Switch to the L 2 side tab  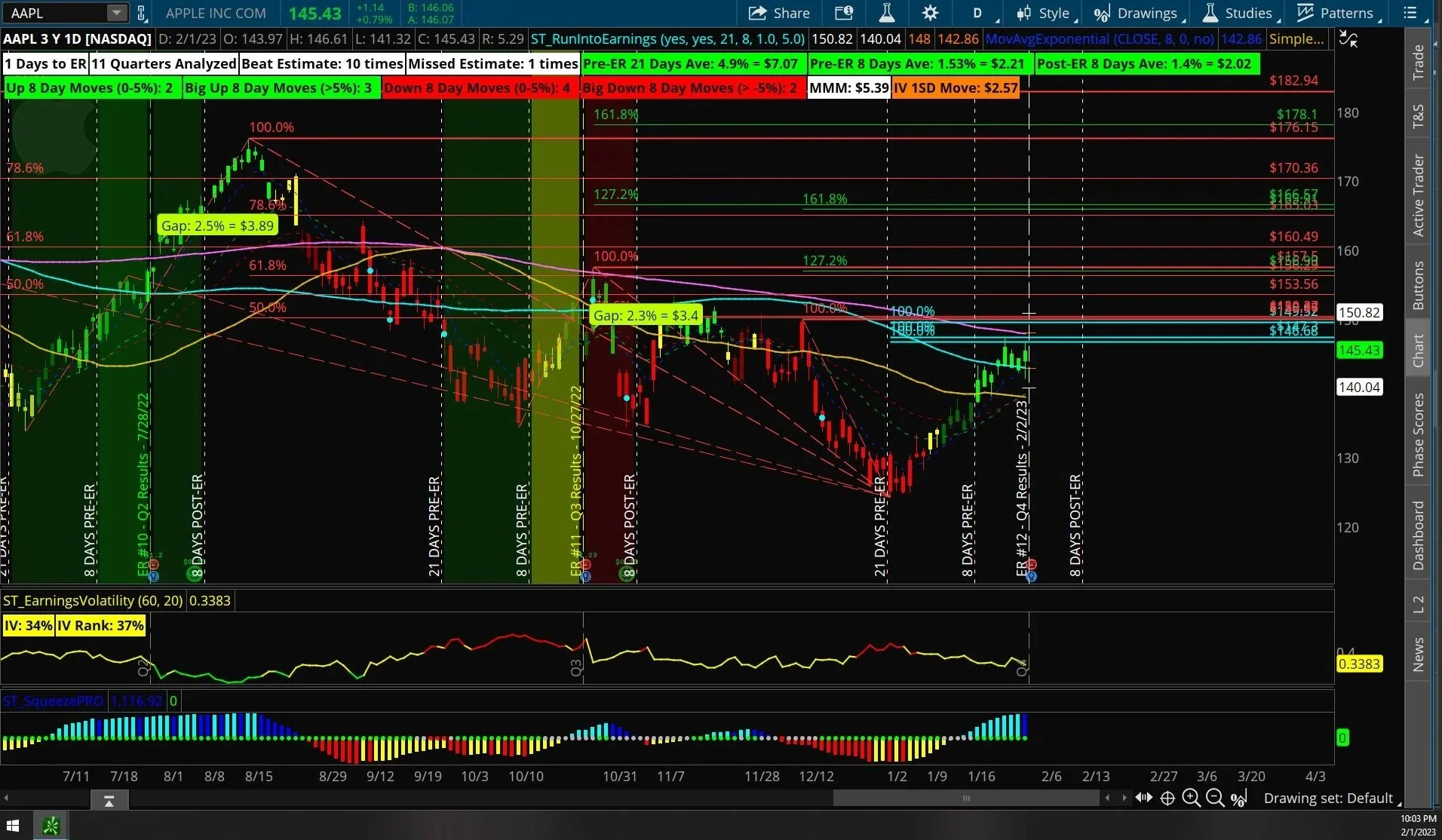tap(1418, 604)
